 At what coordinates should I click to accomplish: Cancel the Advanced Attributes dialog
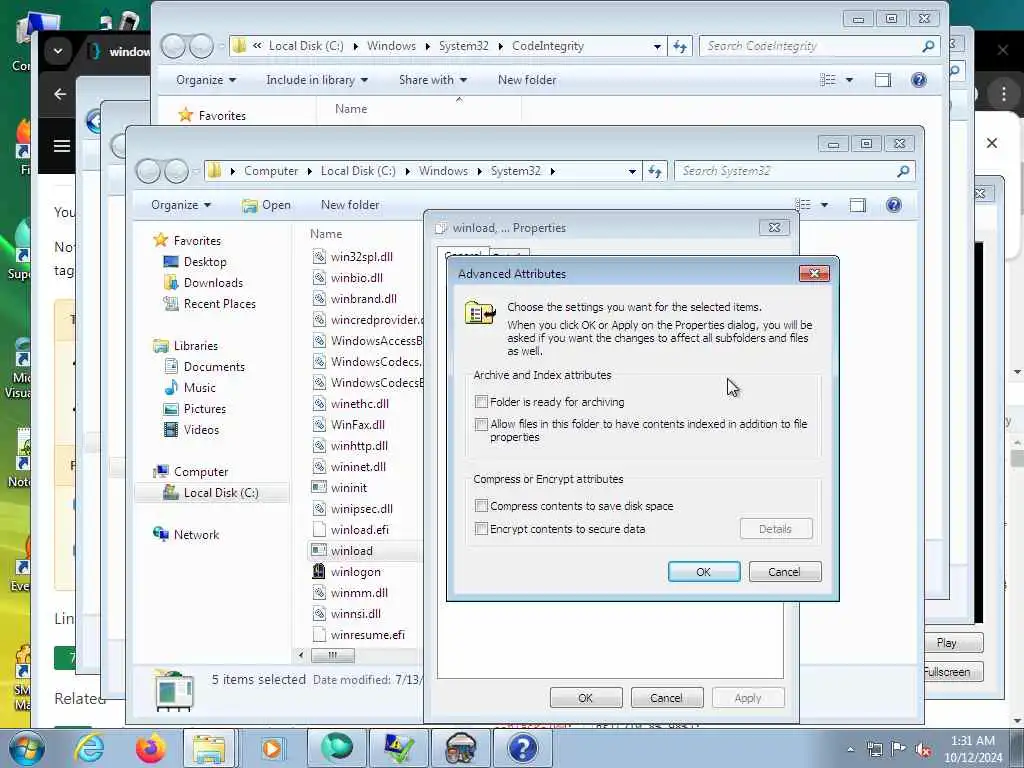[x=784, y=572]
